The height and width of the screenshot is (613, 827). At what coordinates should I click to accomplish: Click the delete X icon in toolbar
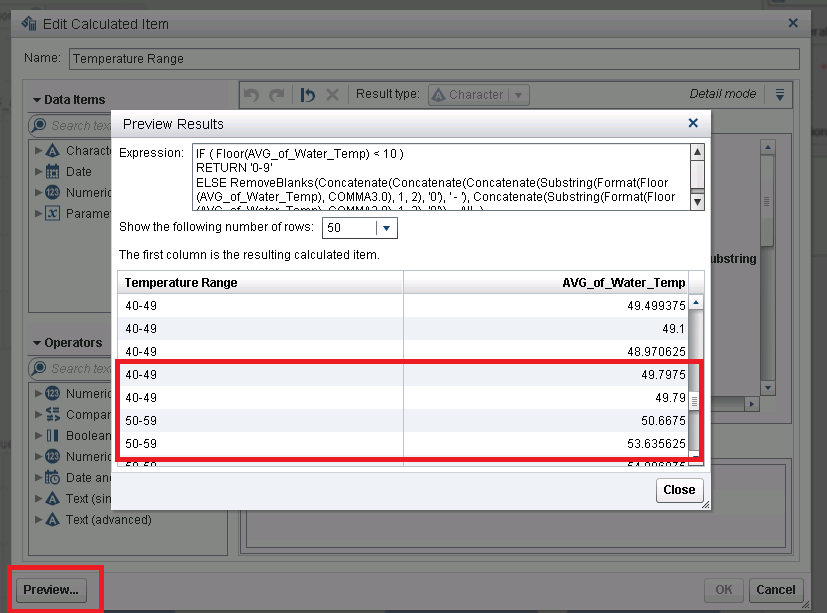[x=332, y=95]
